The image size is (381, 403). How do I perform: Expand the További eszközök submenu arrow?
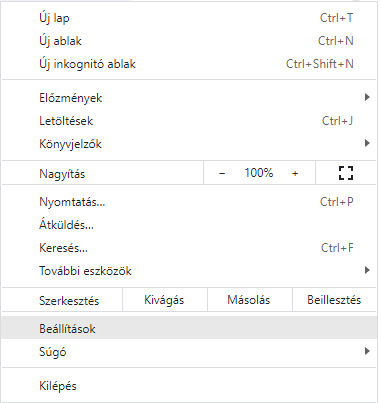(367, 270)
